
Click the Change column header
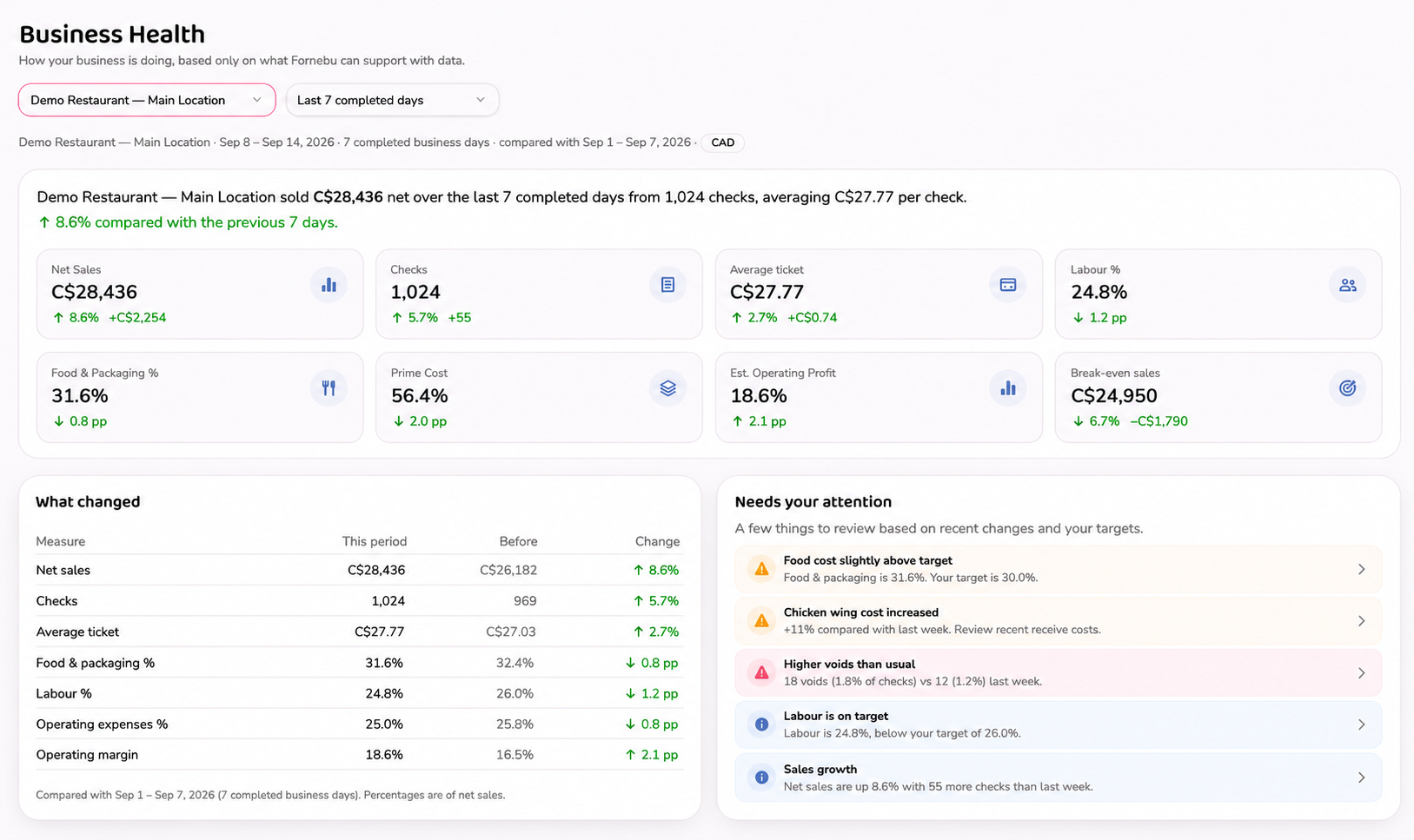(657, 541)
